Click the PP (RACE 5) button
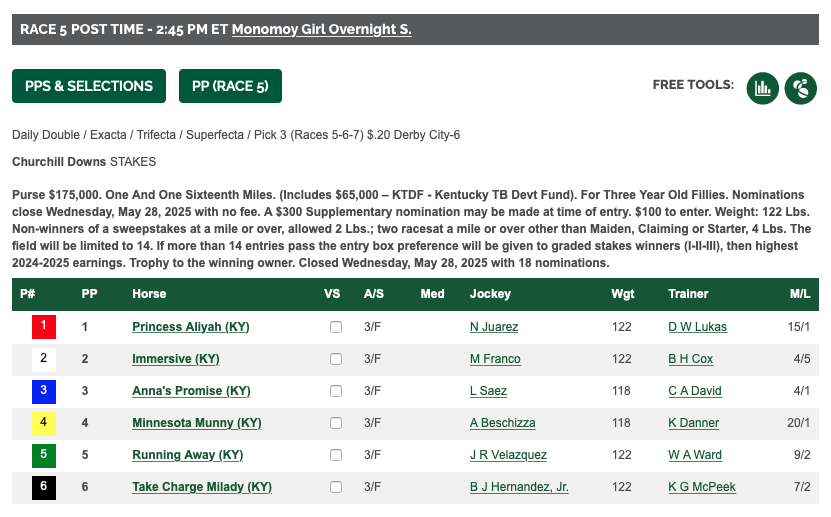This screenshot has width=831, height=517. (230, 86)
